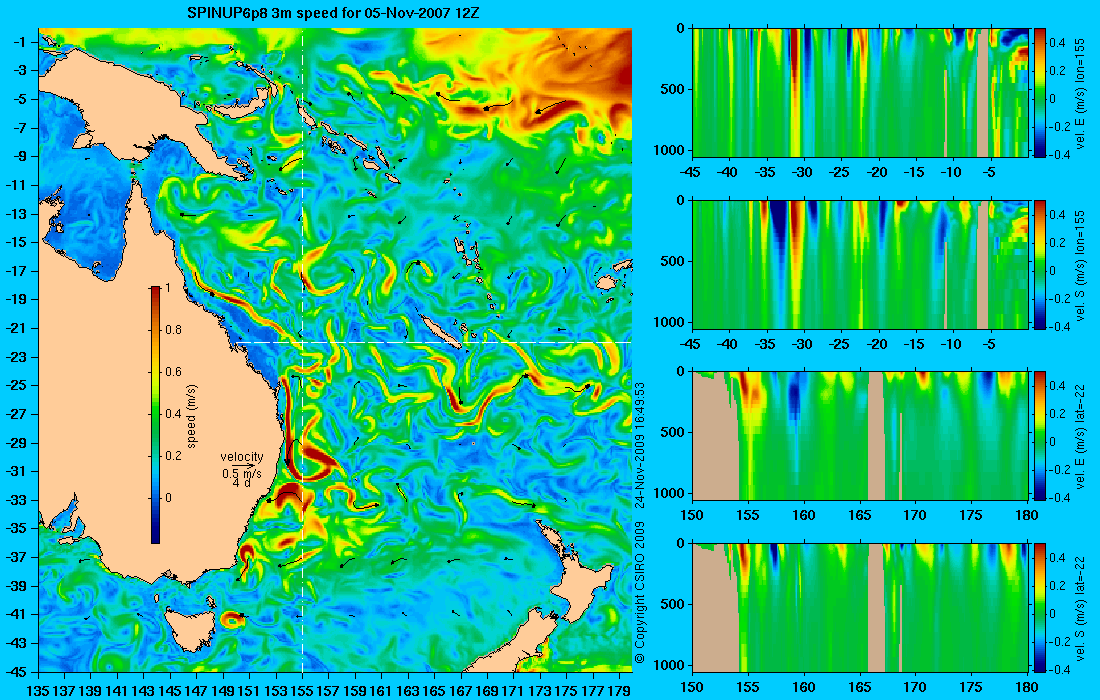This screenshot has width=1100, height=700.
Task: Click color bar beside "vel. E (m/s) lon=155"
Action: (1039, 93)
